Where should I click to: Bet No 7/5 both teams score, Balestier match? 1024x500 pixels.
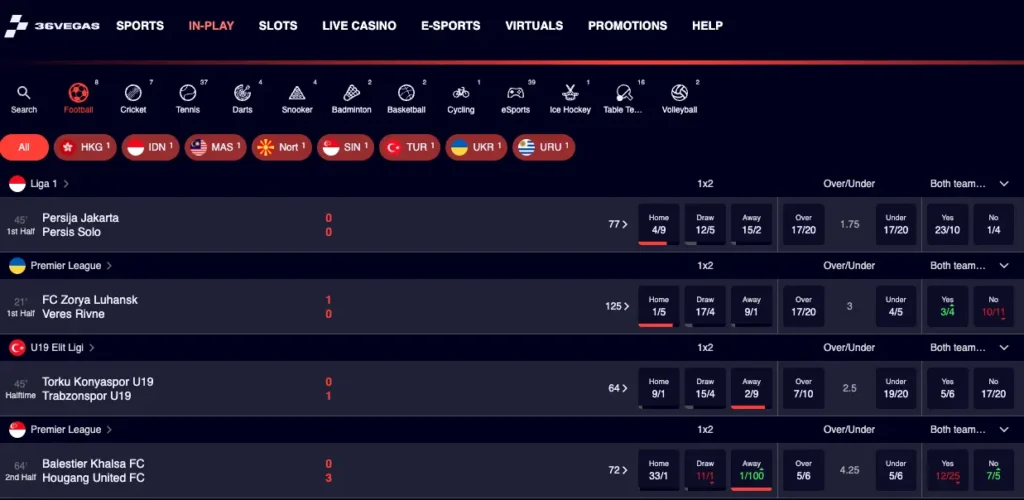tap(994, 470)
